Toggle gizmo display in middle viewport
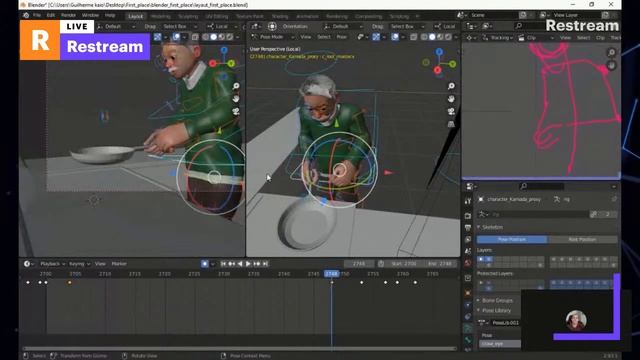This screenshot has width=640, height=360. (x=376, y=37)
